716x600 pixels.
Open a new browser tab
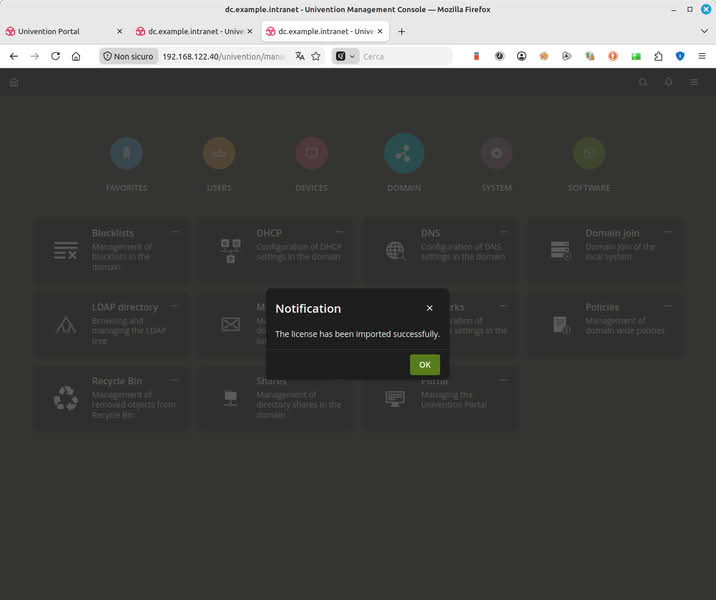point(401,31)
